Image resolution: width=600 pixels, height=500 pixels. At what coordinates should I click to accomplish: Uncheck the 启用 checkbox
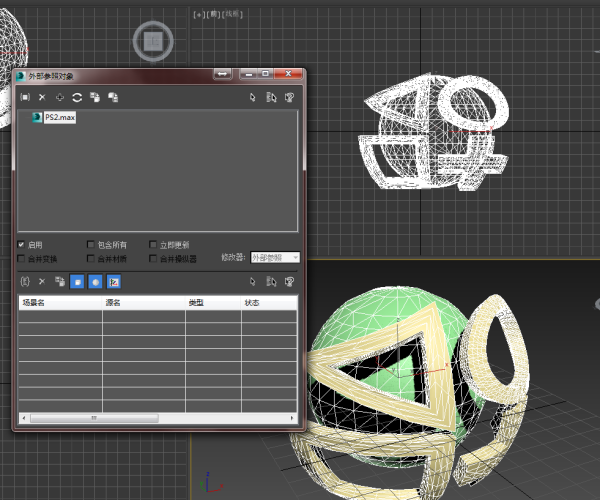21,244
